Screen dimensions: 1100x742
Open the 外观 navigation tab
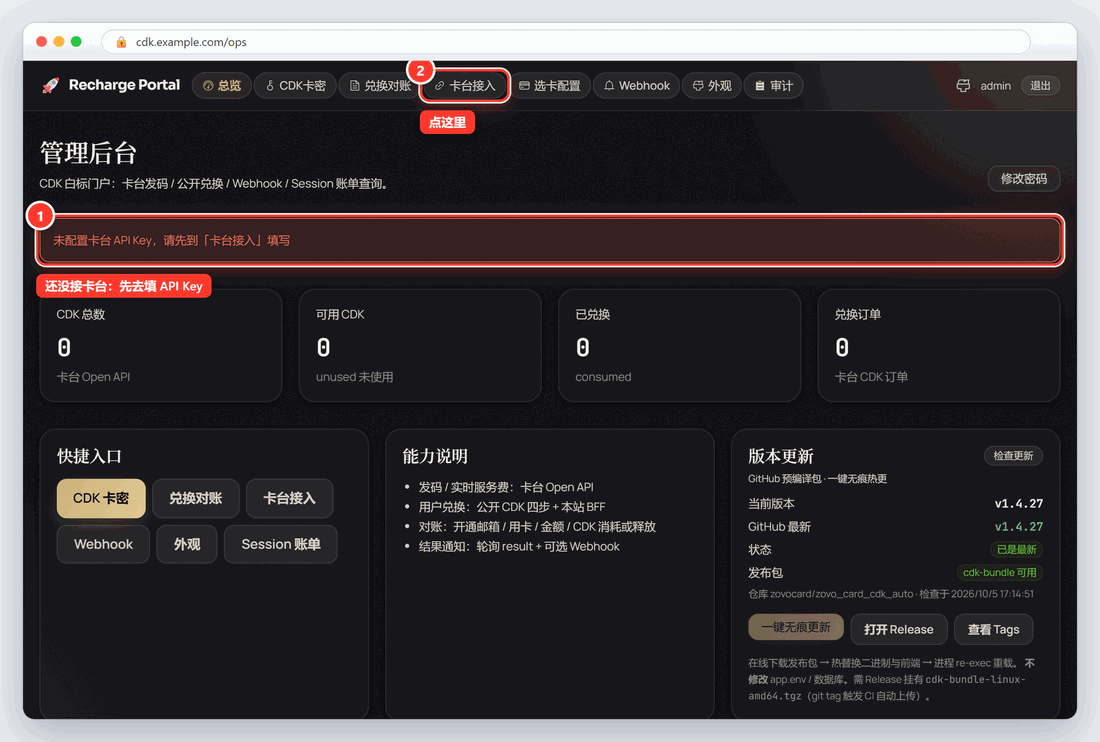[712, 86]
